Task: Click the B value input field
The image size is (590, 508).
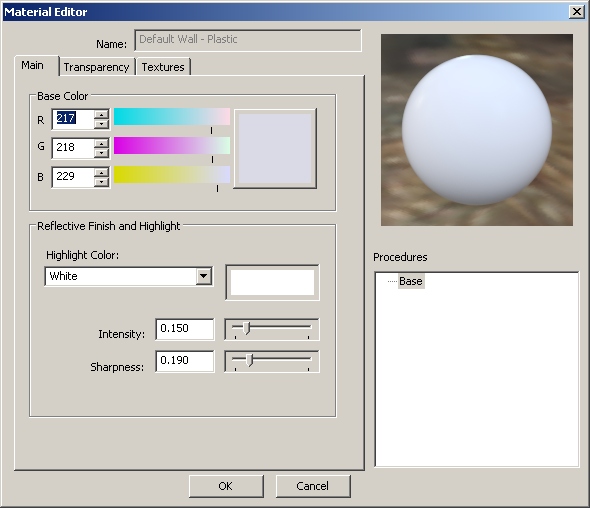Action: click(73, 176)
